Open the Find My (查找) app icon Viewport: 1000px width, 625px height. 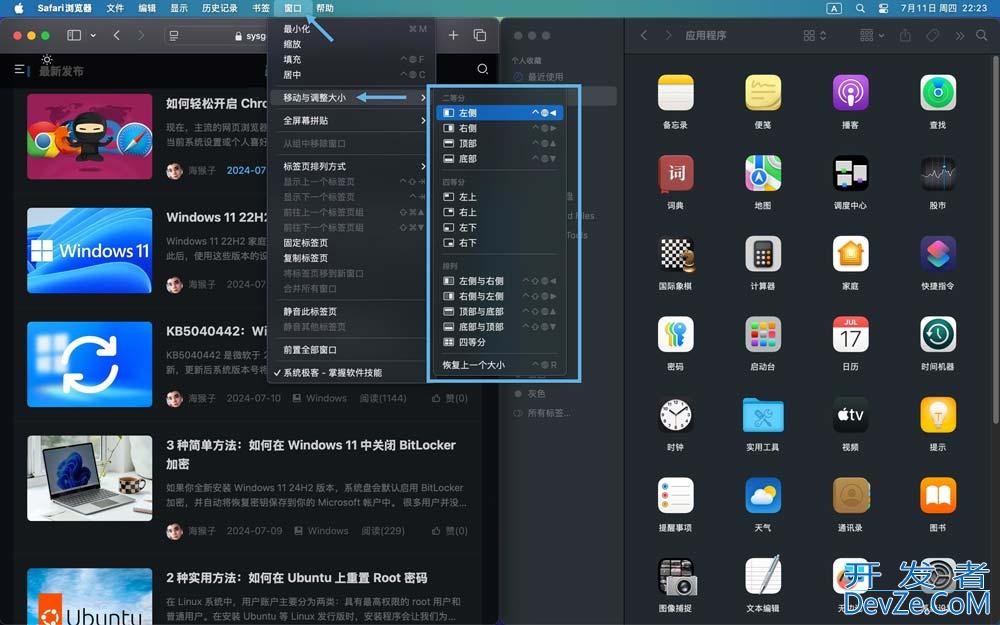(x=938, y=93)
